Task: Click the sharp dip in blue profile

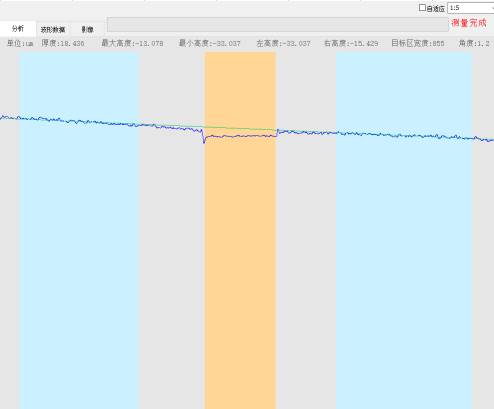Action: 204,139
